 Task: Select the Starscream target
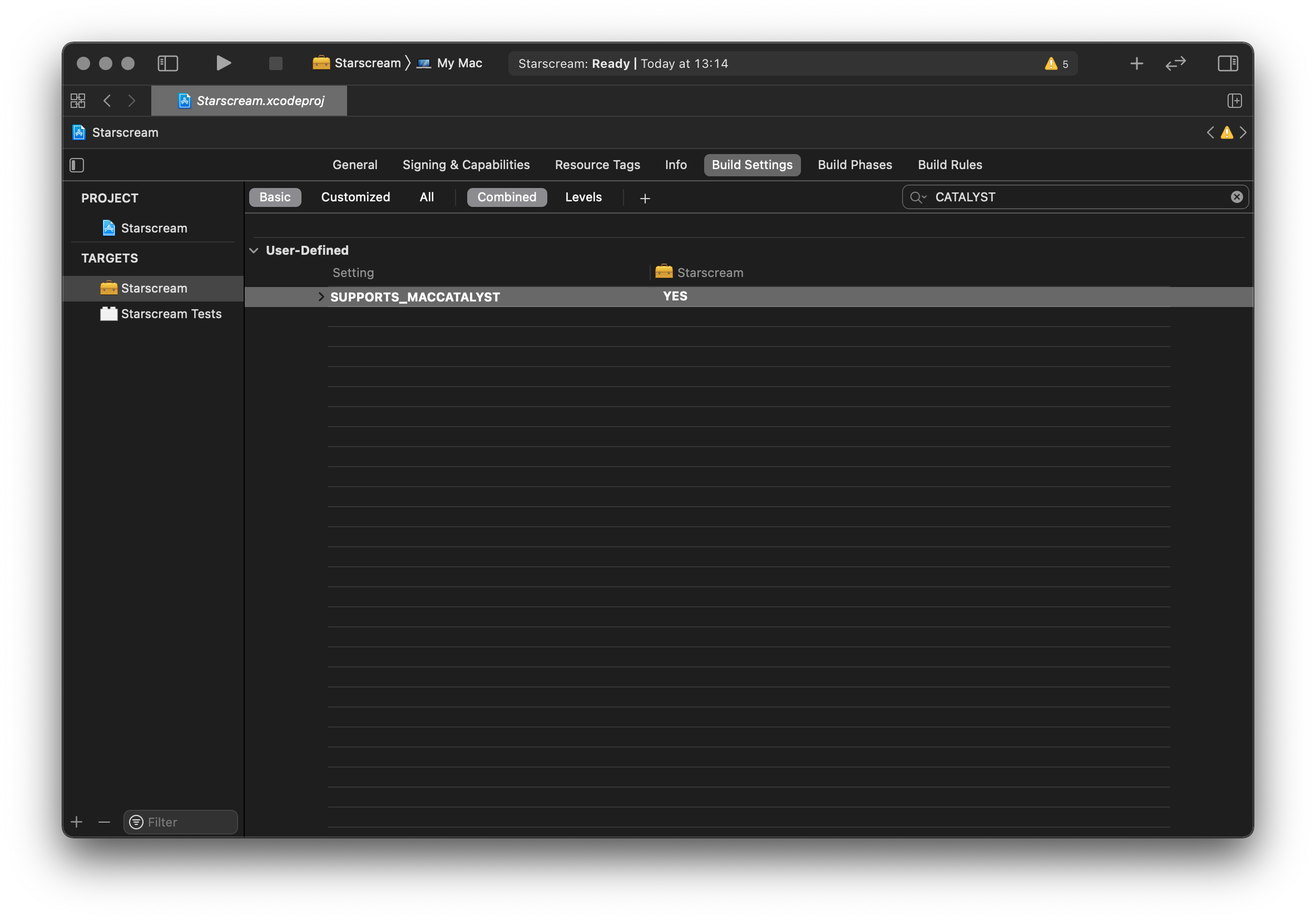154,288
